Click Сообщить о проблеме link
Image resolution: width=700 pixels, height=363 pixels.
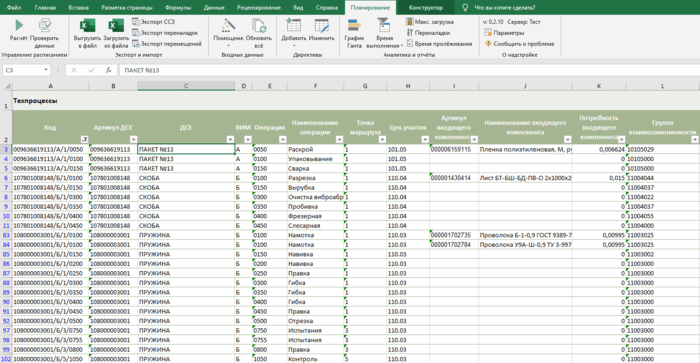click(519, 44)
